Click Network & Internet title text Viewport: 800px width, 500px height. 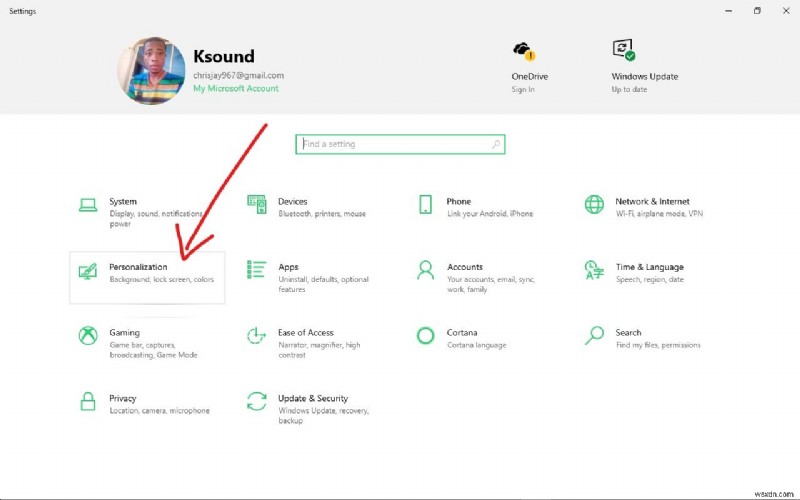click(x=652, y=202)
